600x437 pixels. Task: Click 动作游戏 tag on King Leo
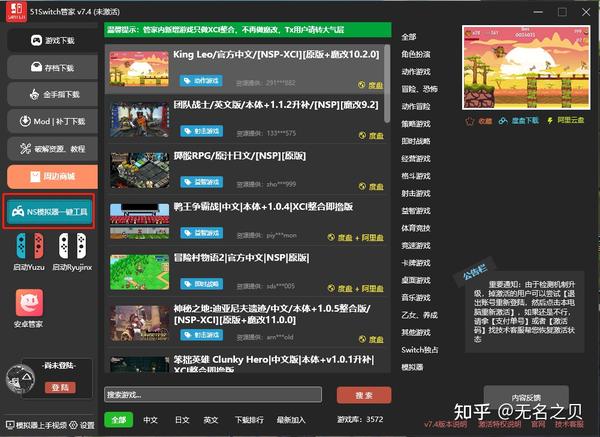click(201, 81)
